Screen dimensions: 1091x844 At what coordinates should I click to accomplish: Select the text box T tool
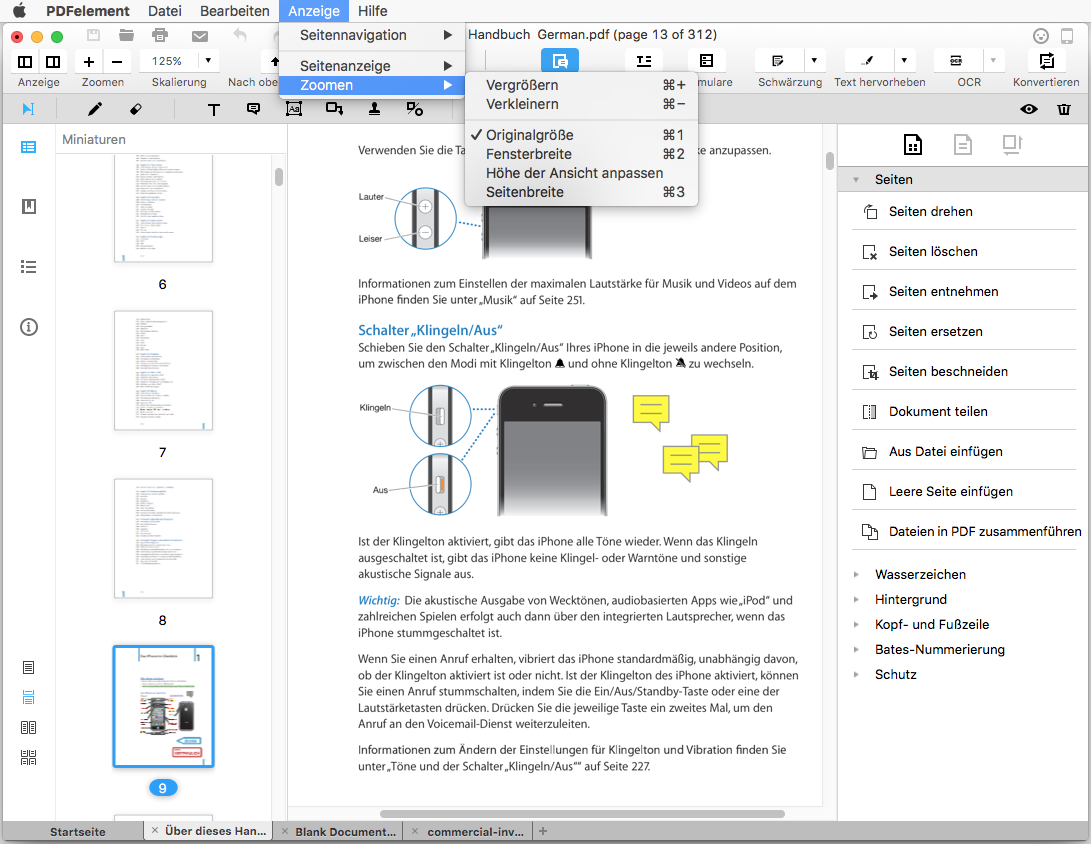tap(214, 109)
